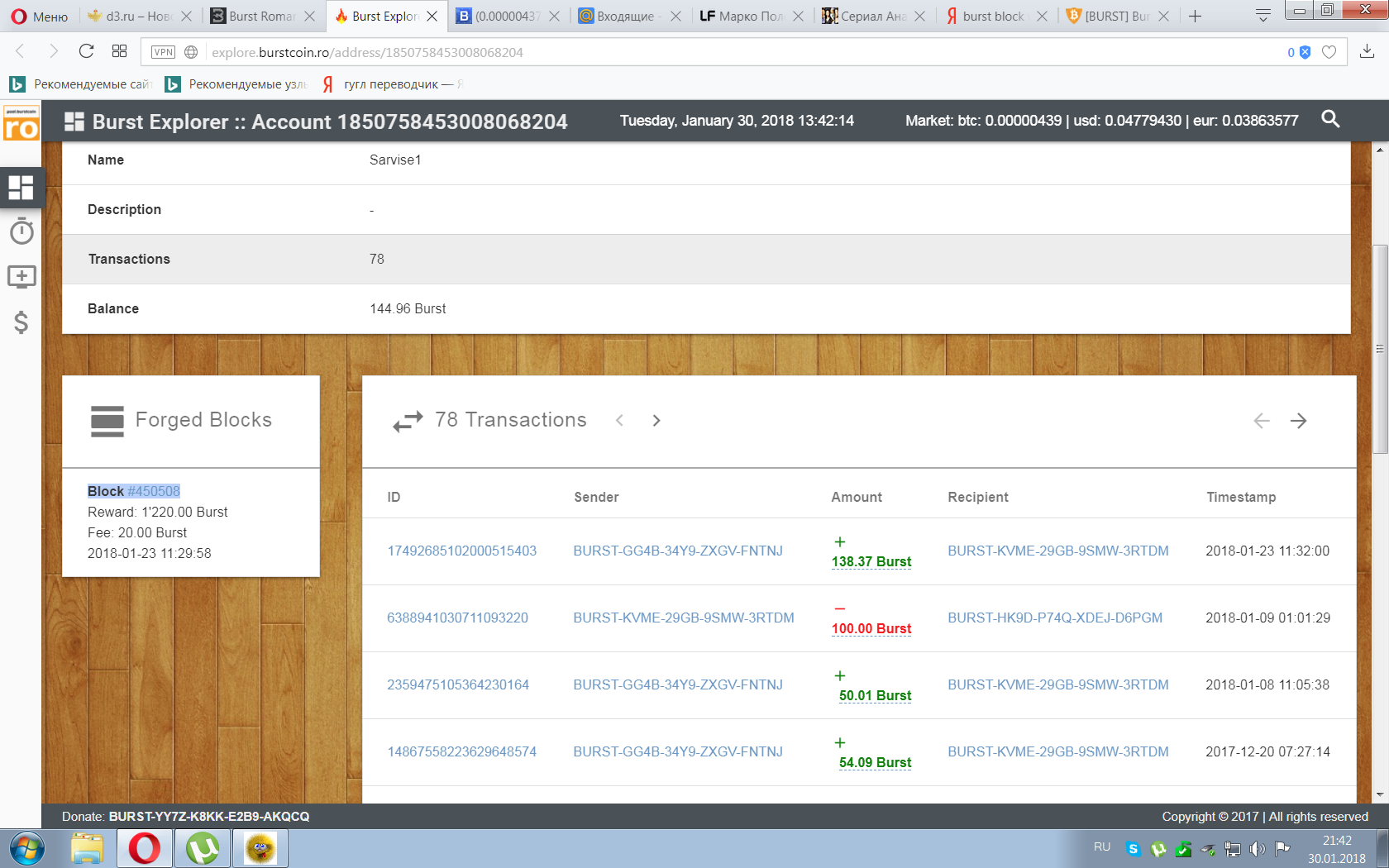The image size is (1389, 868).
Task: Click the burstcoin.ro logo in the sidebar
Action: point(21,123)
